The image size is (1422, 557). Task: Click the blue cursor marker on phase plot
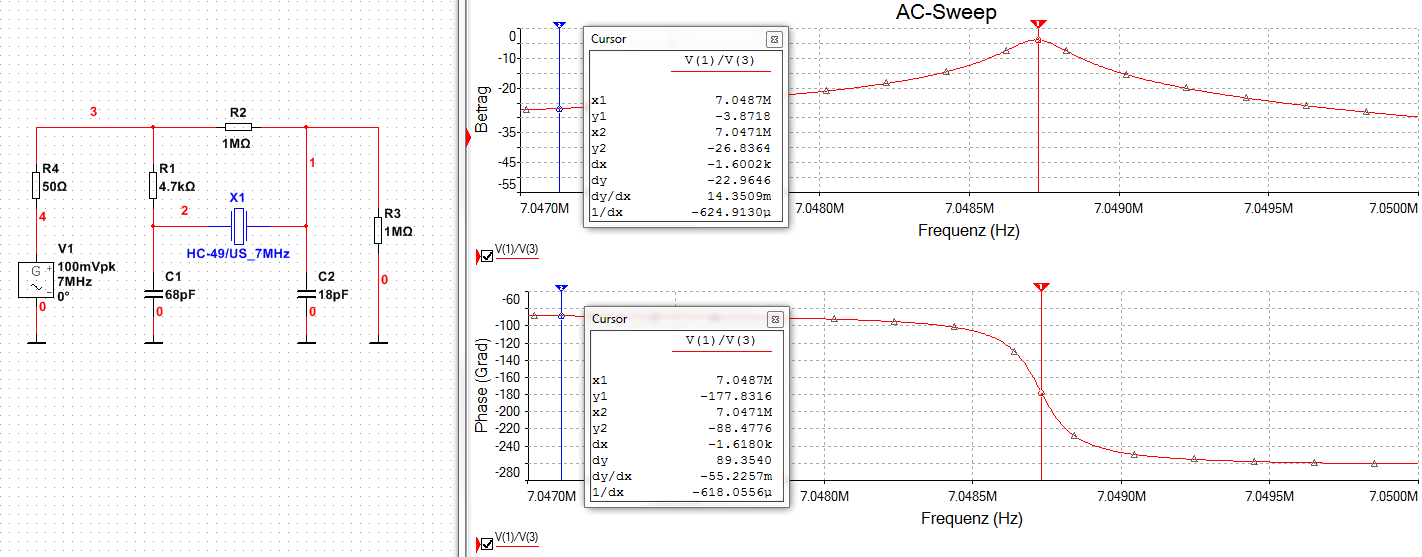coord(561,288)
